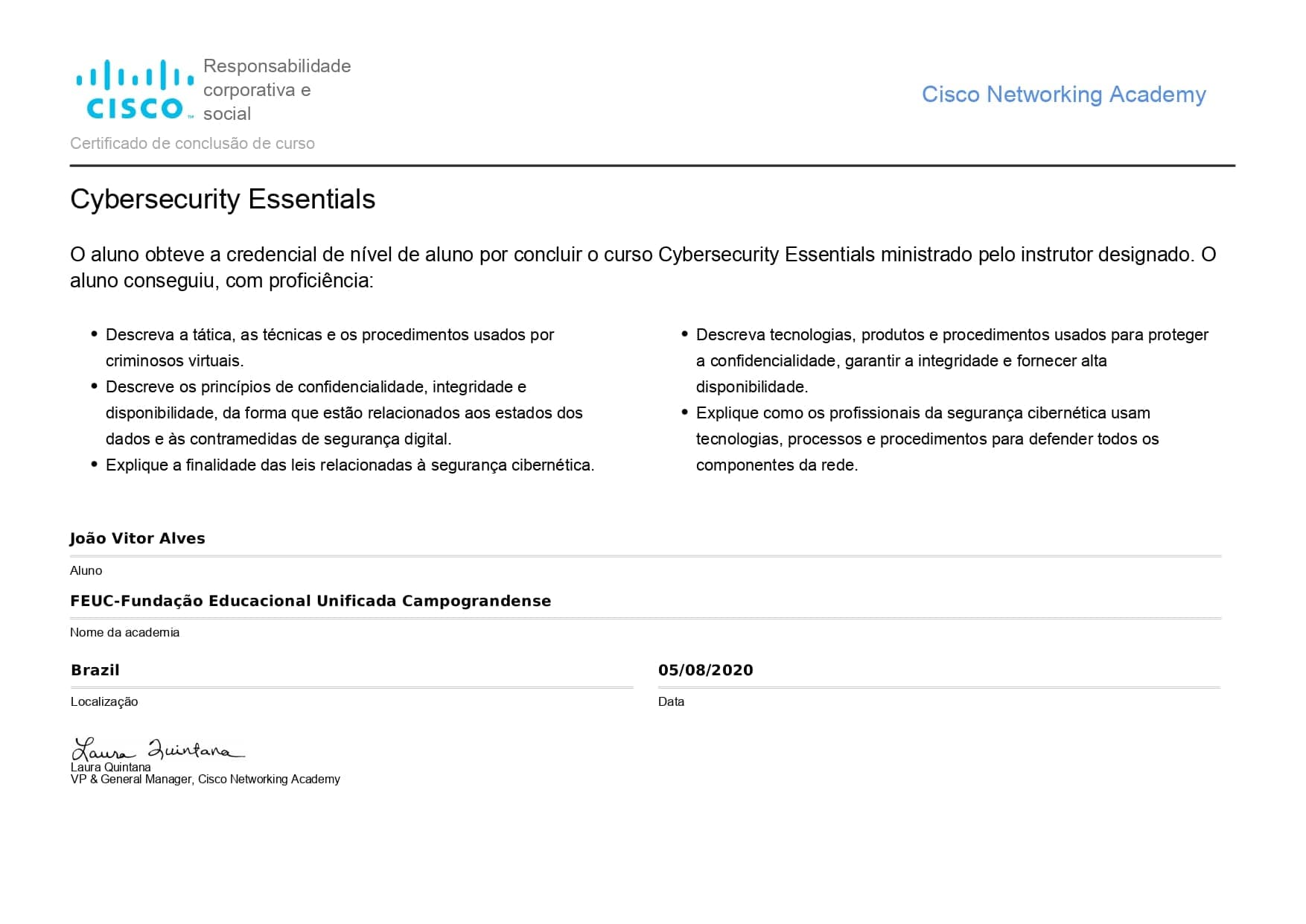The image size is (1306, 924).
Task: Click the 'Nome da academia' label
Action: click(125, 632)
